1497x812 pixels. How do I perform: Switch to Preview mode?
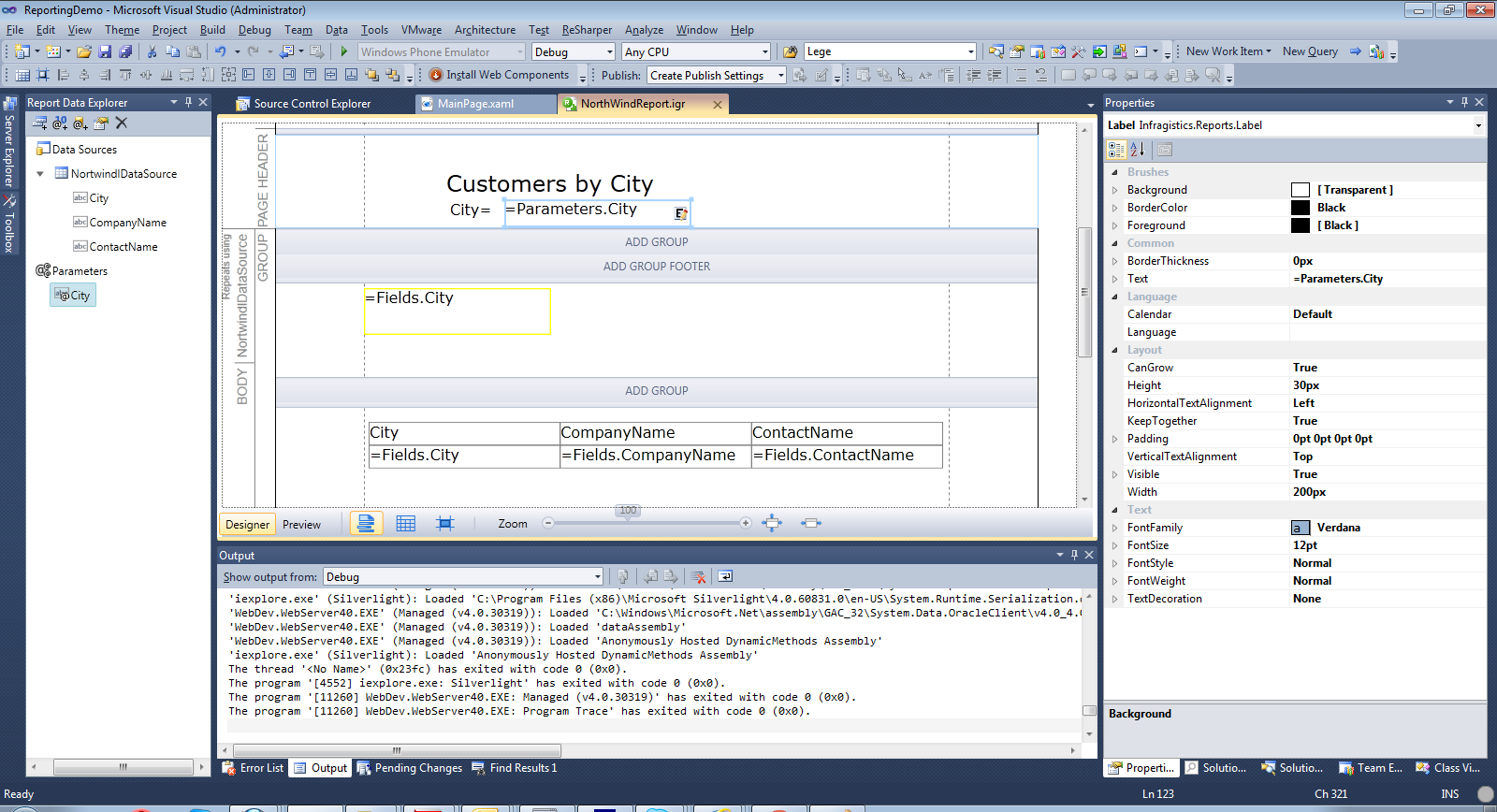tap(301, 525)
